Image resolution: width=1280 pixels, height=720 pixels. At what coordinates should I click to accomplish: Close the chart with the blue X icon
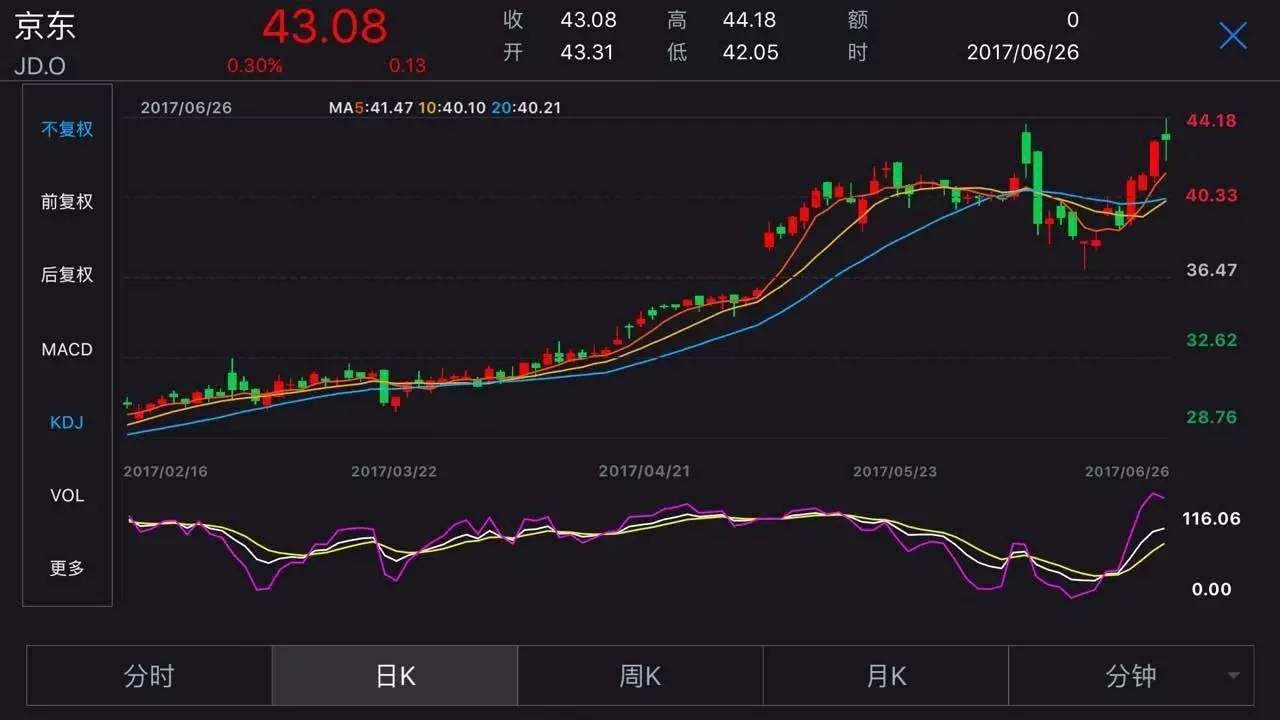[x=1233, y=36]
